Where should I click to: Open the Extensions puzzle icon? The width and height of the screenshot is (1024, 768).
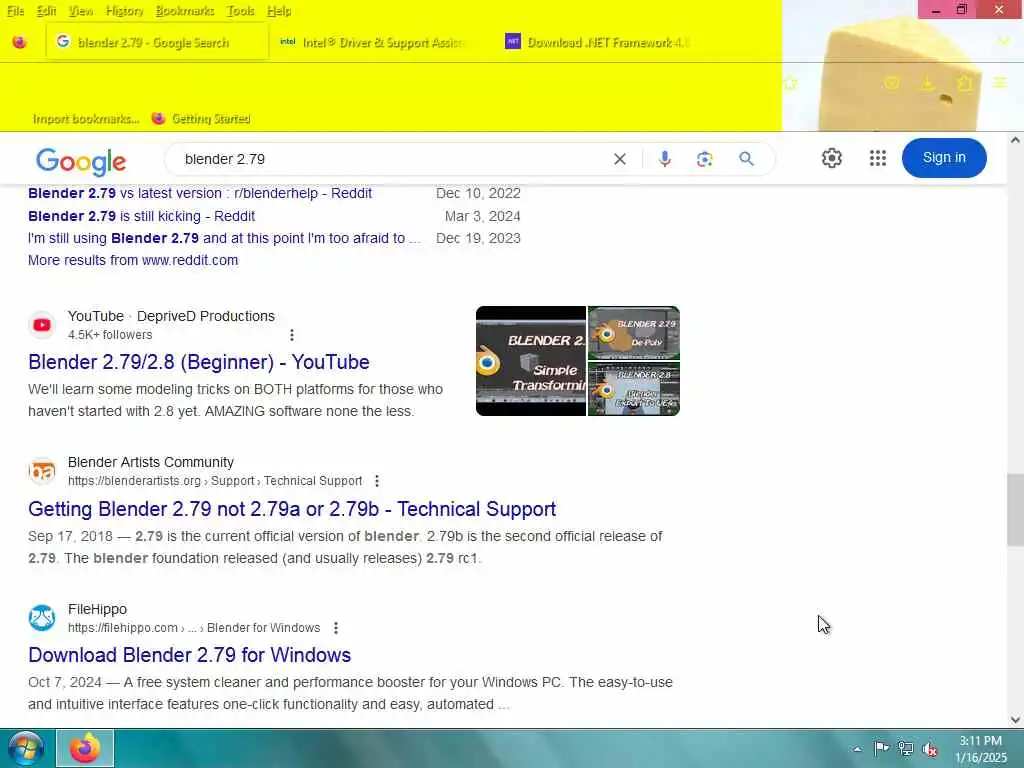pos(965,84)
